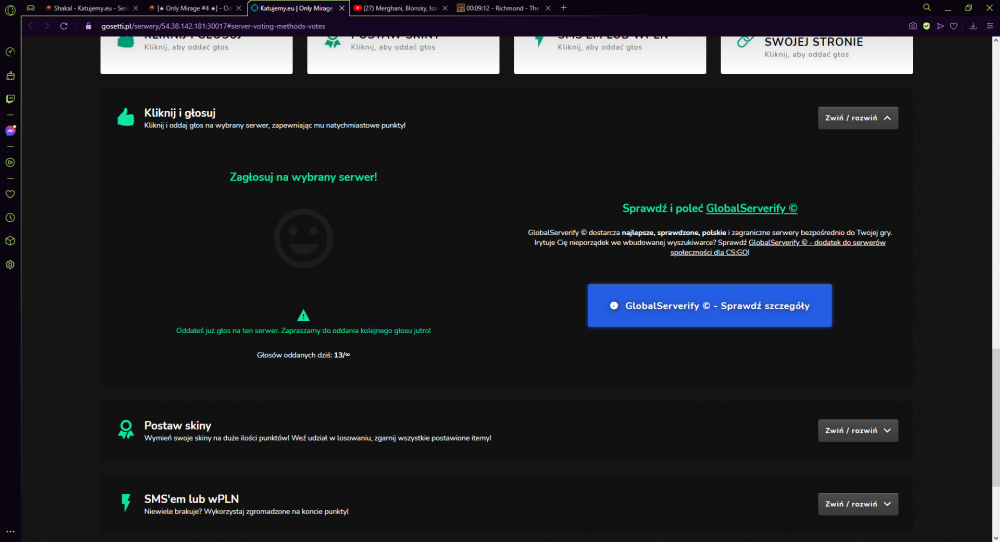Reload the current page
This screenshot has height=542, width=1000.
click(64, 26)
